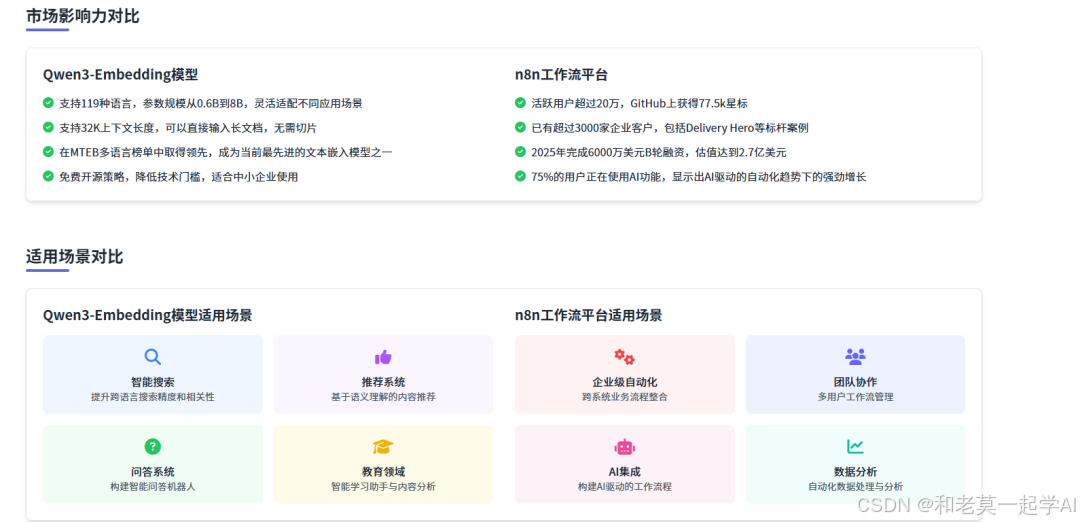1080x522 pixels.
Task: Select the 市场影响力对比 heading
Action: click(83, 16)
